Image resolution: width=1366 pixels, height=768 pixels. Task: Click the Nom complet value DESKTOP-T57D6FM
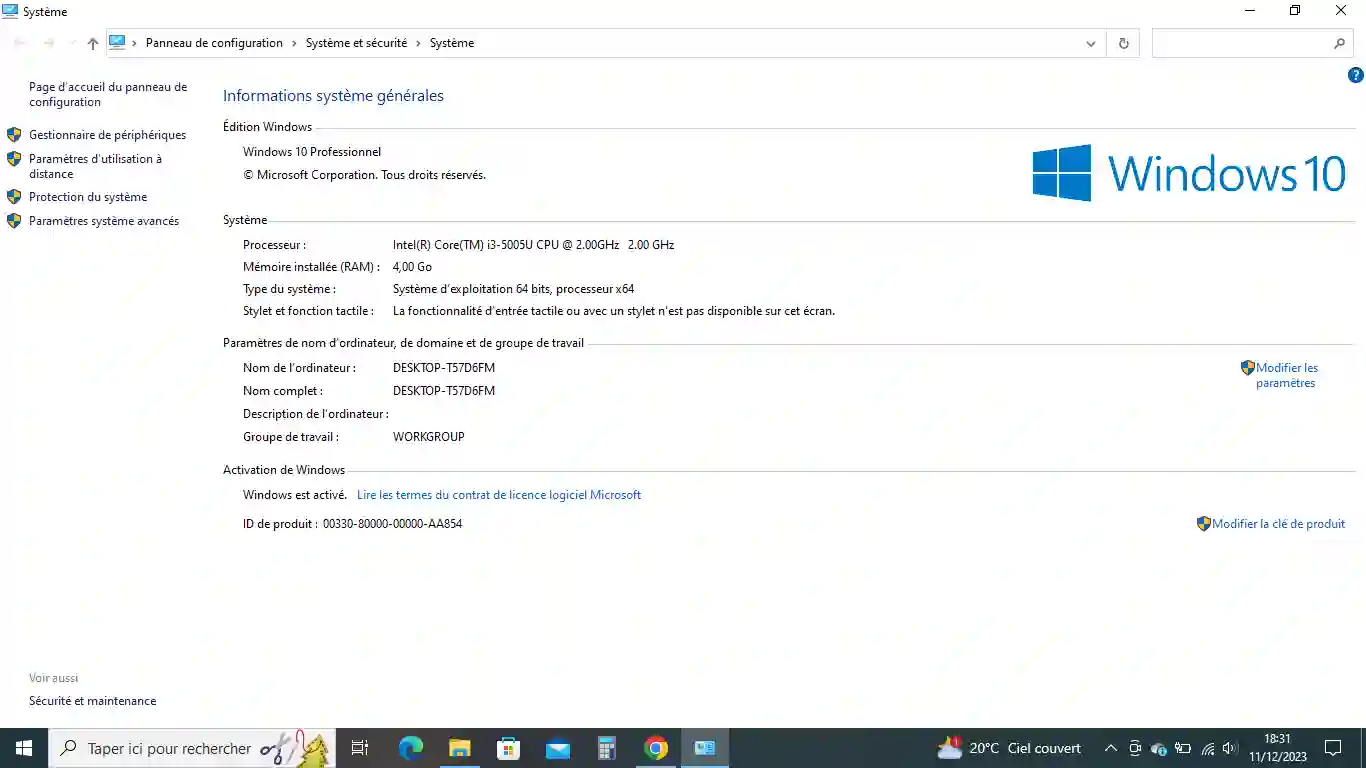[x=444, y=391]
